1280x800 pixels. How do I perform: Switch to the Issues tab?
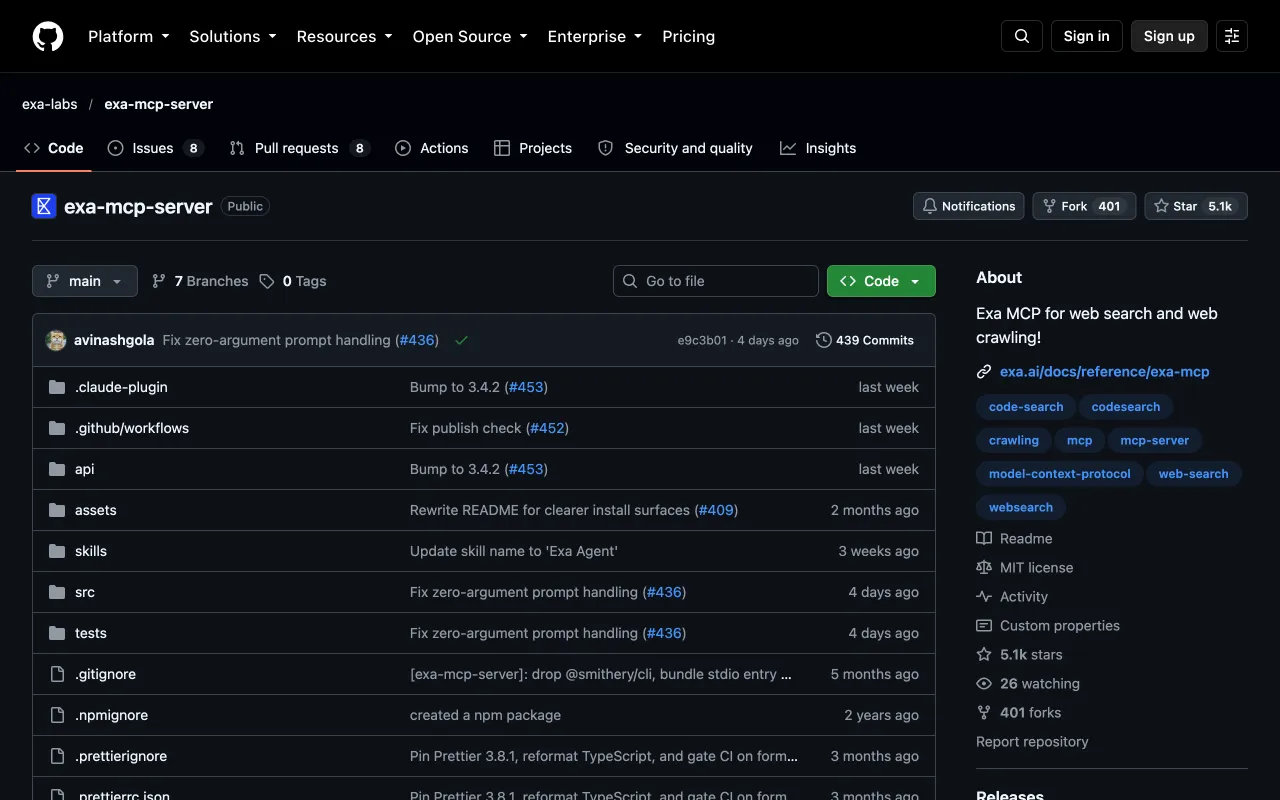(x=155, y=148)
